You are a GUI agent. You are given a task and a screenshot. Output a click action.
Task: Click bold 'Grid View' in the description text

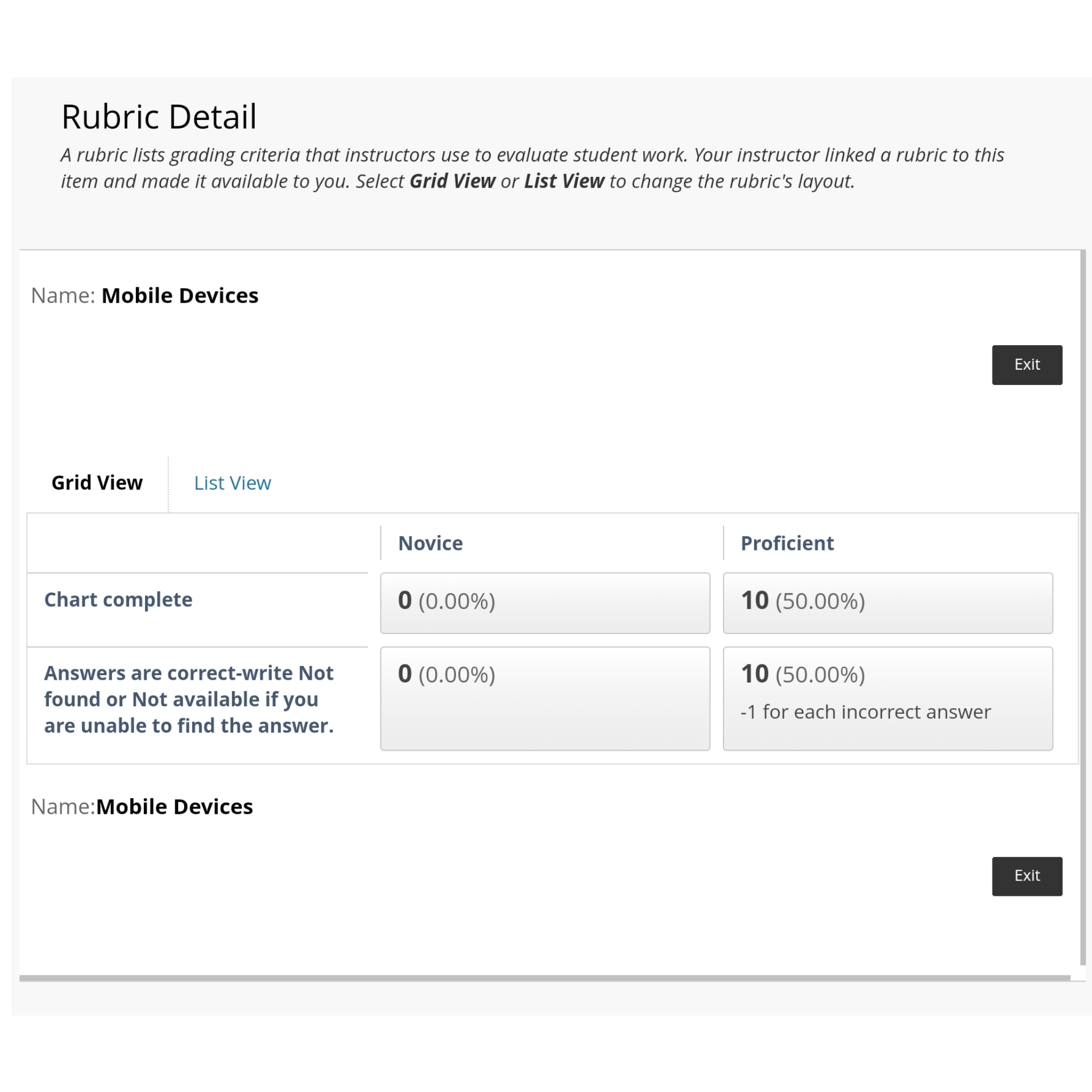(452, 181)
